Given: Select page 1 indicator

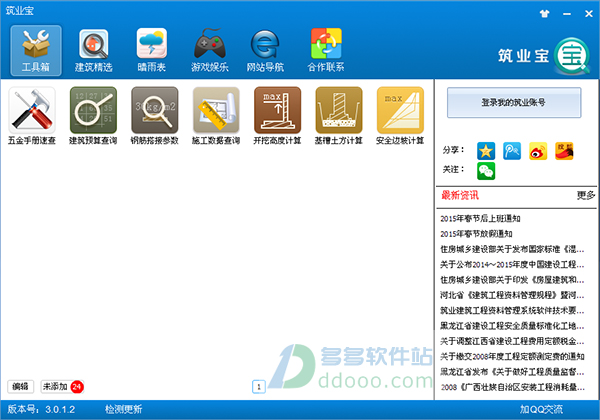Looking at the screenshot, I should (x=259, y=387).
